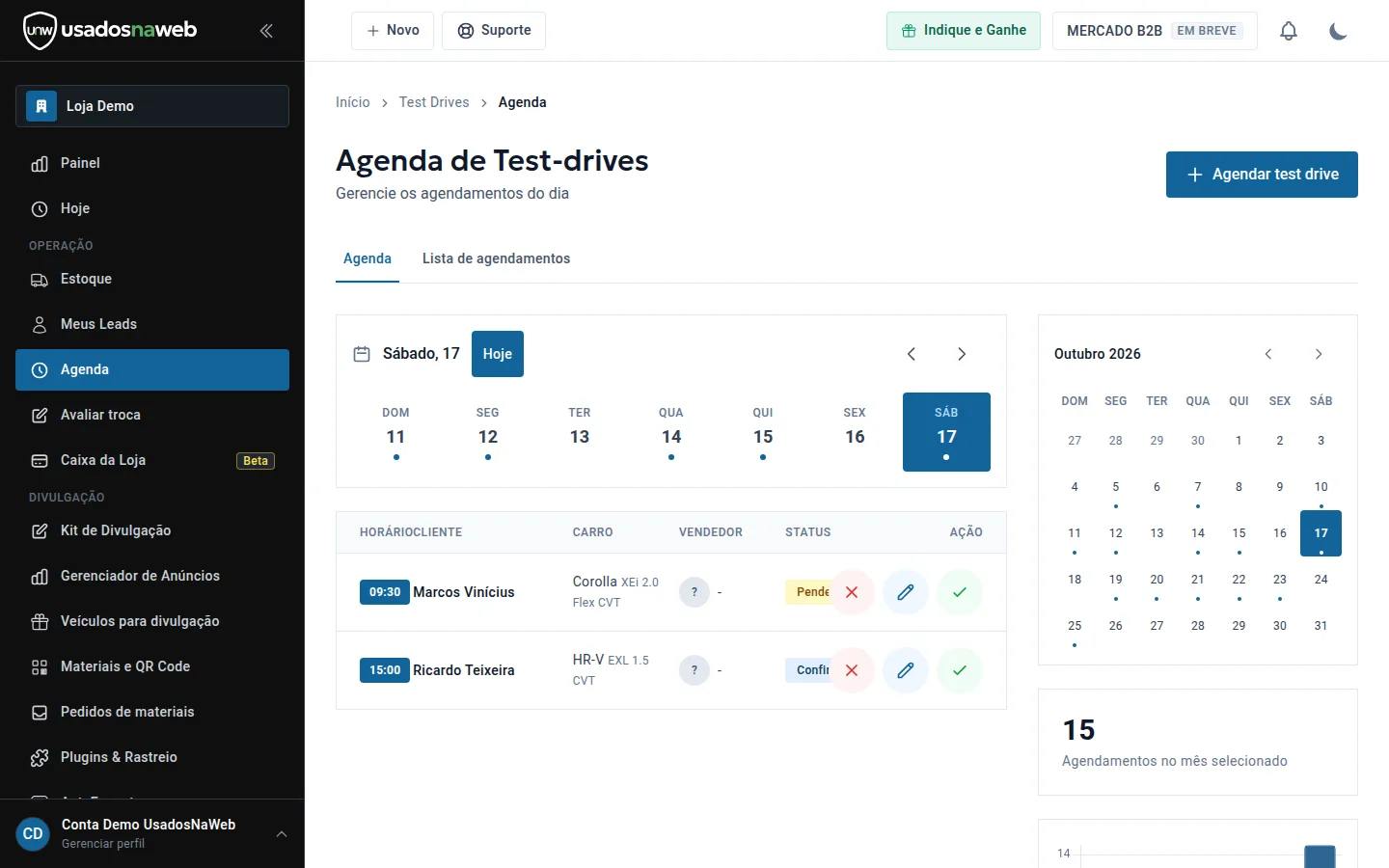Edit Marcos Vinícius appointment with pencil icon
Image resolution: width=1389 pixels, height=868 pixels.
906,592
